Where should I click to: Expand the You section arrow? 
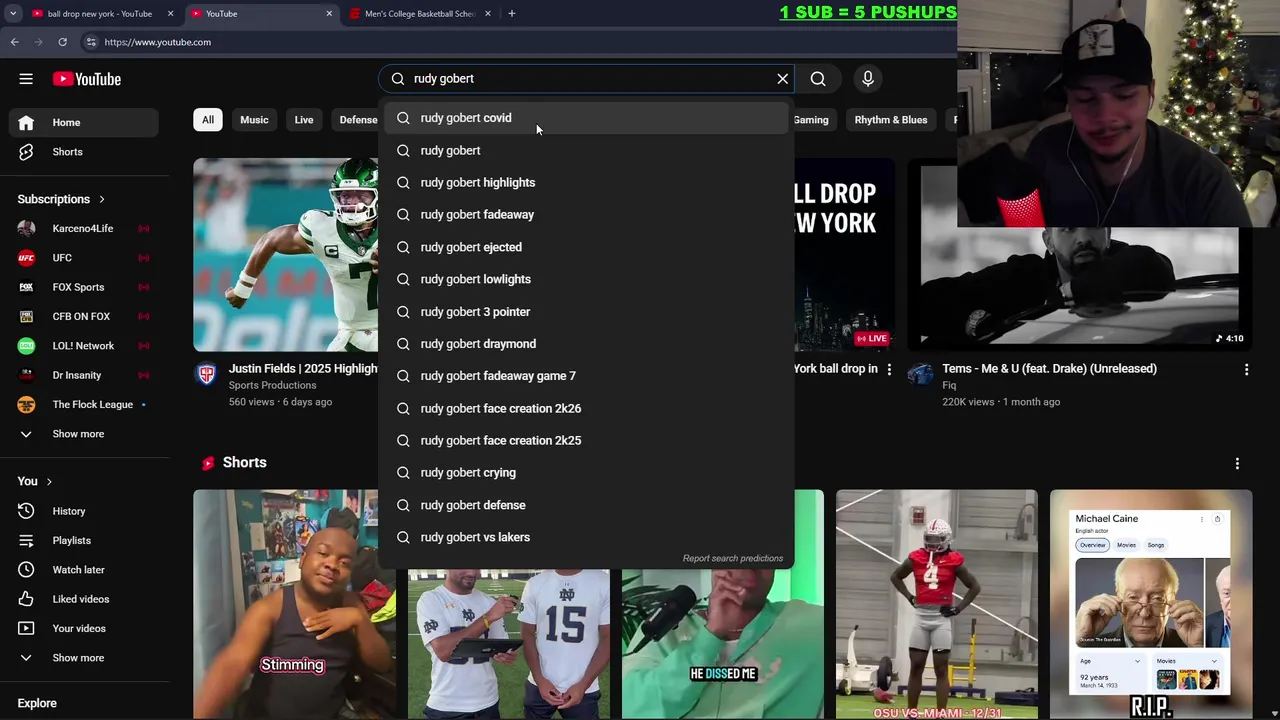(48, 481)
